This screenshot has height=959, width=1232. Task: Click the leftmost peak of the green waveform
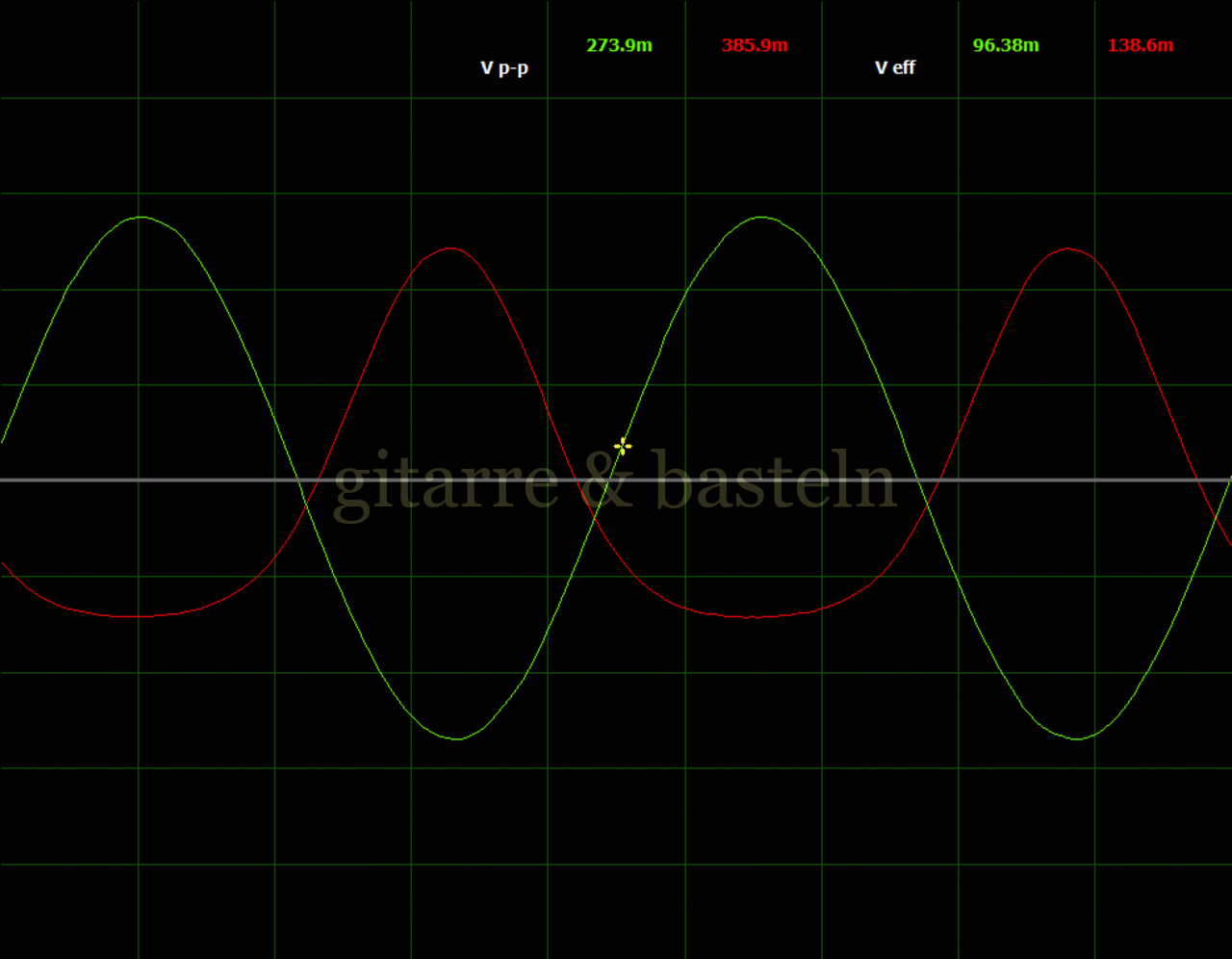click(141, 218)
